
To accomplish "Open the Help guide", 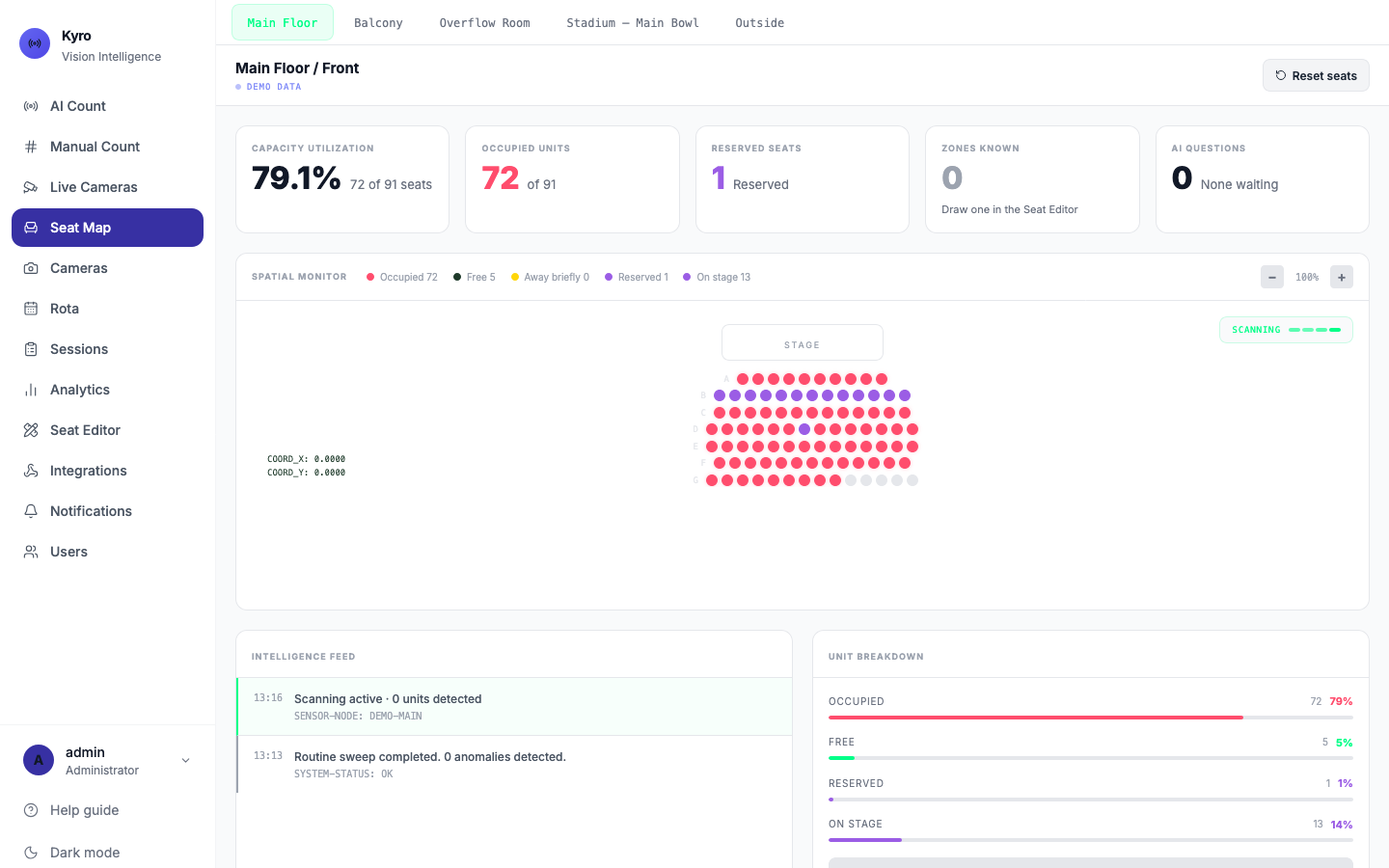I will (x=107, y=810).
